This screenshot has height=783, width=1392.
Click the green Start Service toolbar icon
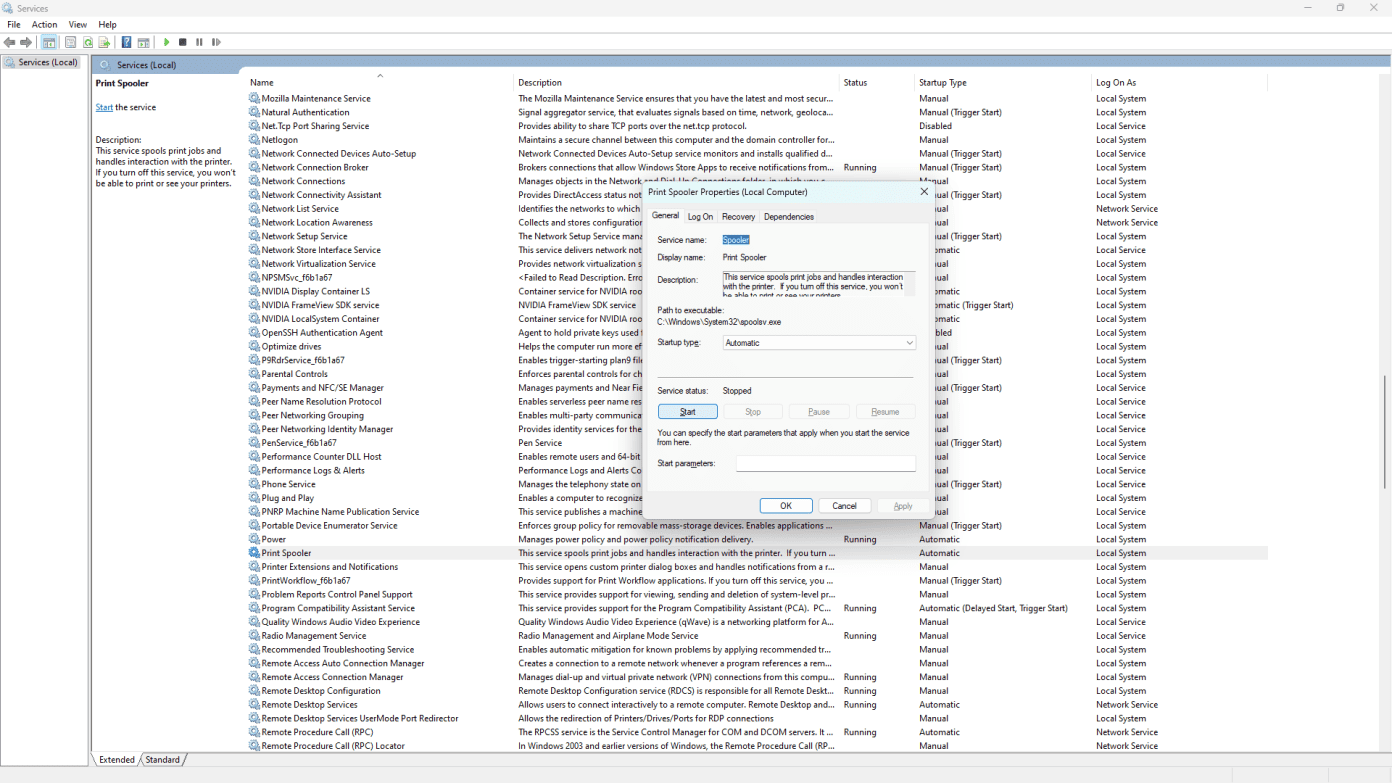166,42
